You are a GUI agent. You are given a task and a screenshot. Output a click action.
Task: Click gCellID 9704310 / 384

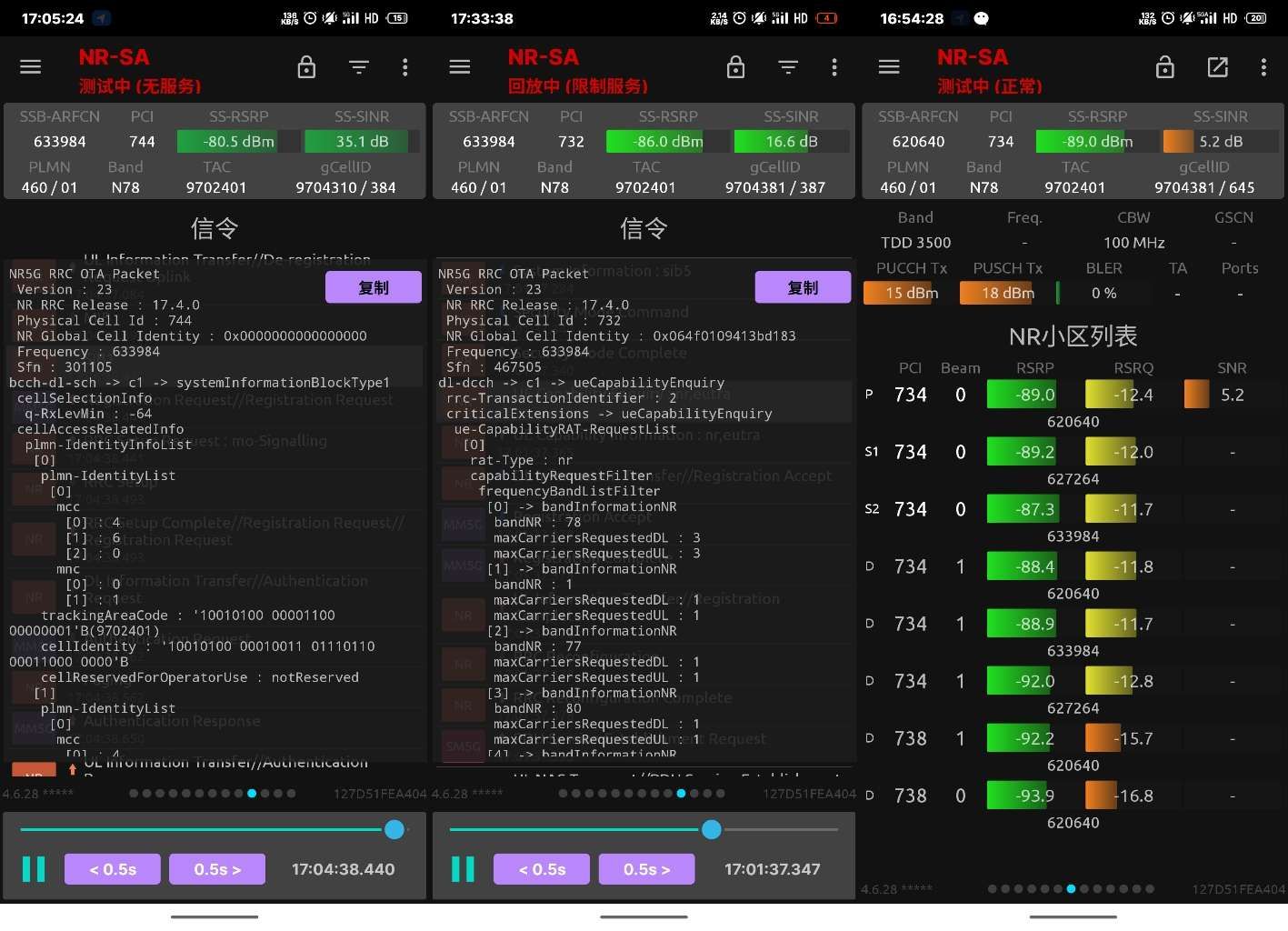click(x=345, y=187)
